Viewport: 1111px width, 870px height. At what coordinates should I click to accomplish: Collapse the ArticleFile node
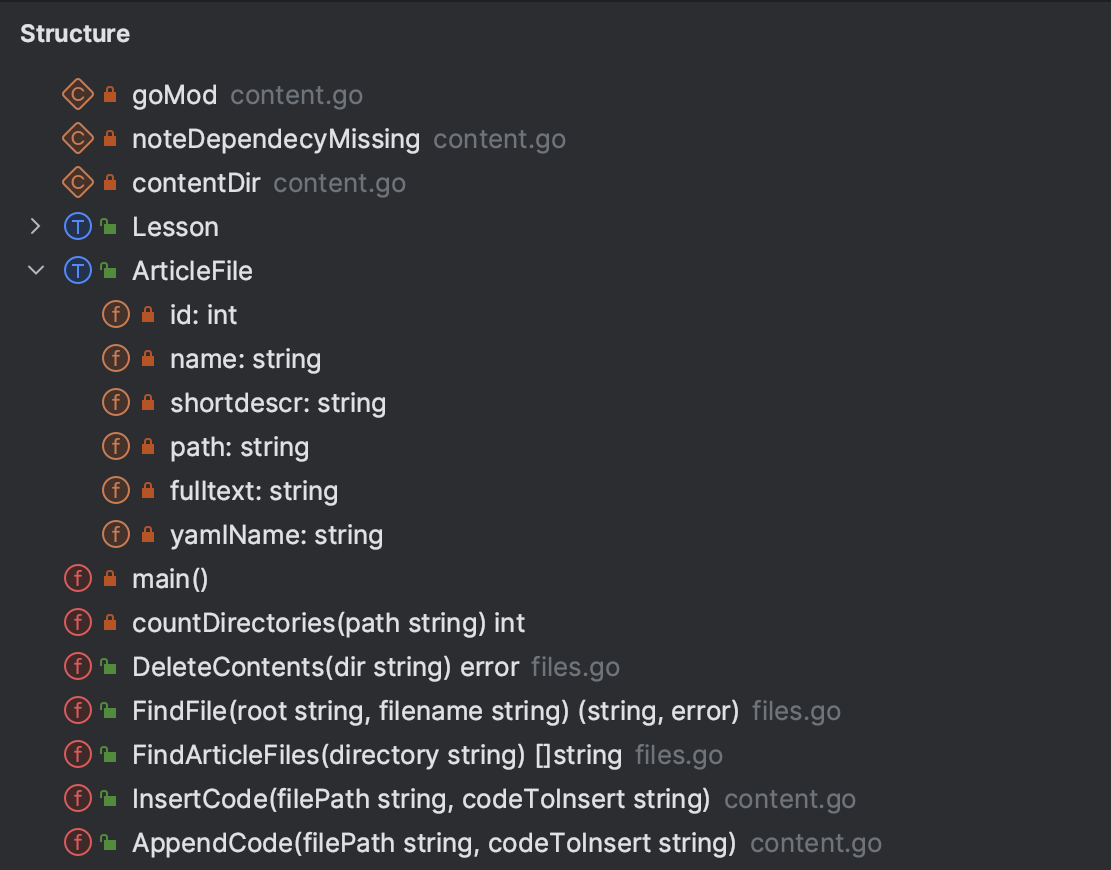[36, 270]
